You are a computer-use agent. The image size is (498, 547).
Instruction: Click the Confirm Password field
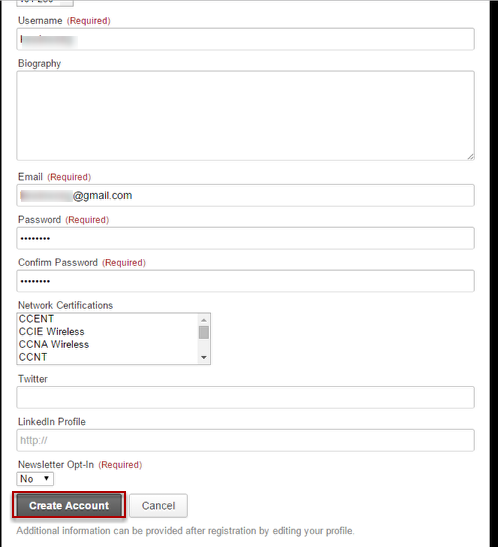[245, 281]
